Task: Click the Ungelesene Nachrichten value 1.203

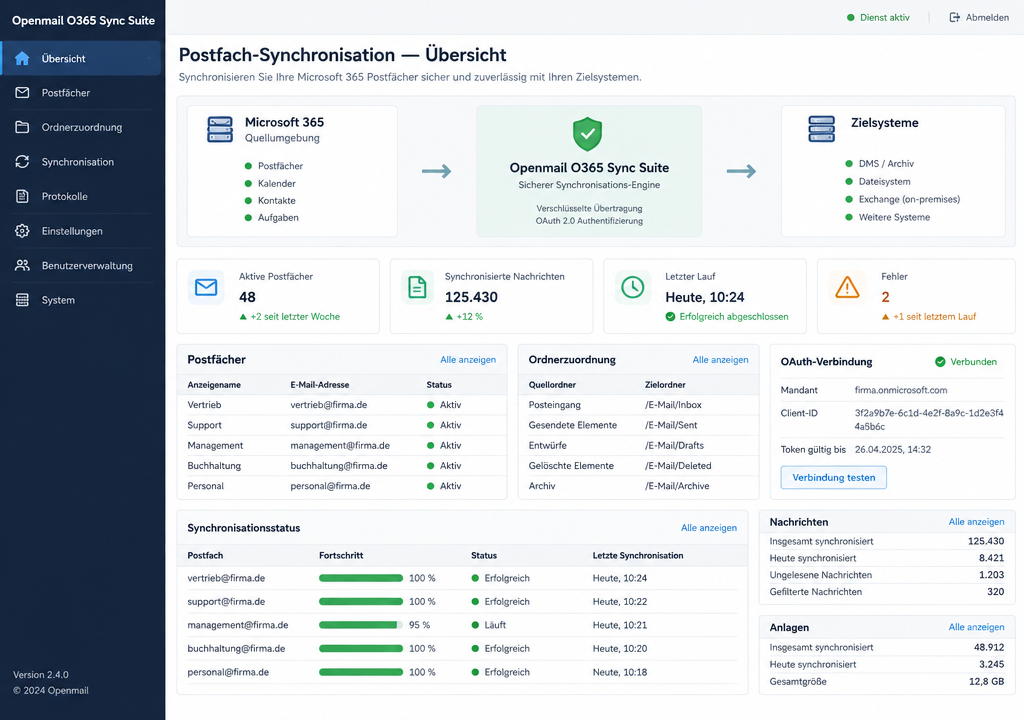Action: [x=991, y=574]
